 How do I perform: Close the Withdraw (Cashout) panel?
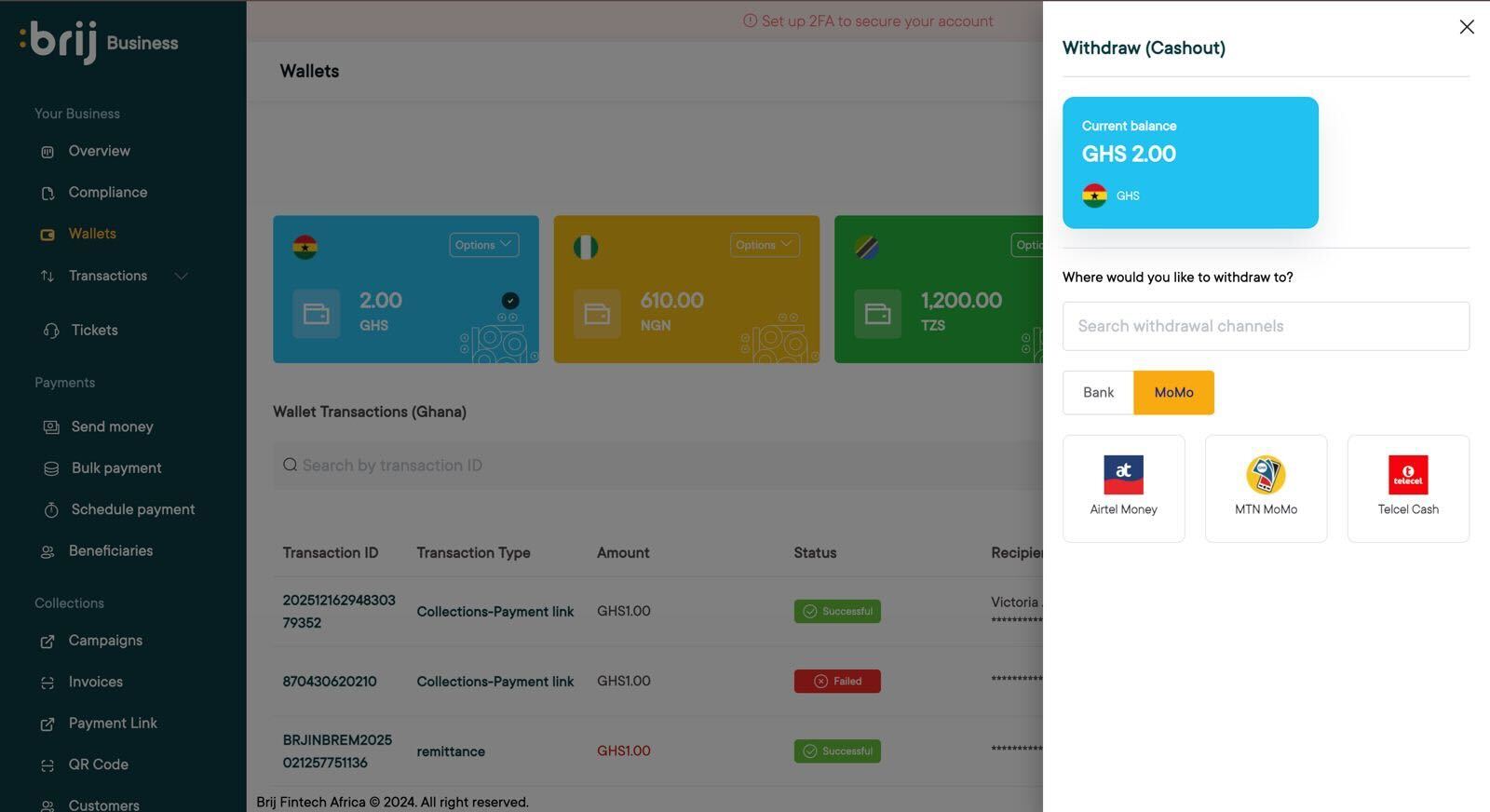(x=1467, y=27)
